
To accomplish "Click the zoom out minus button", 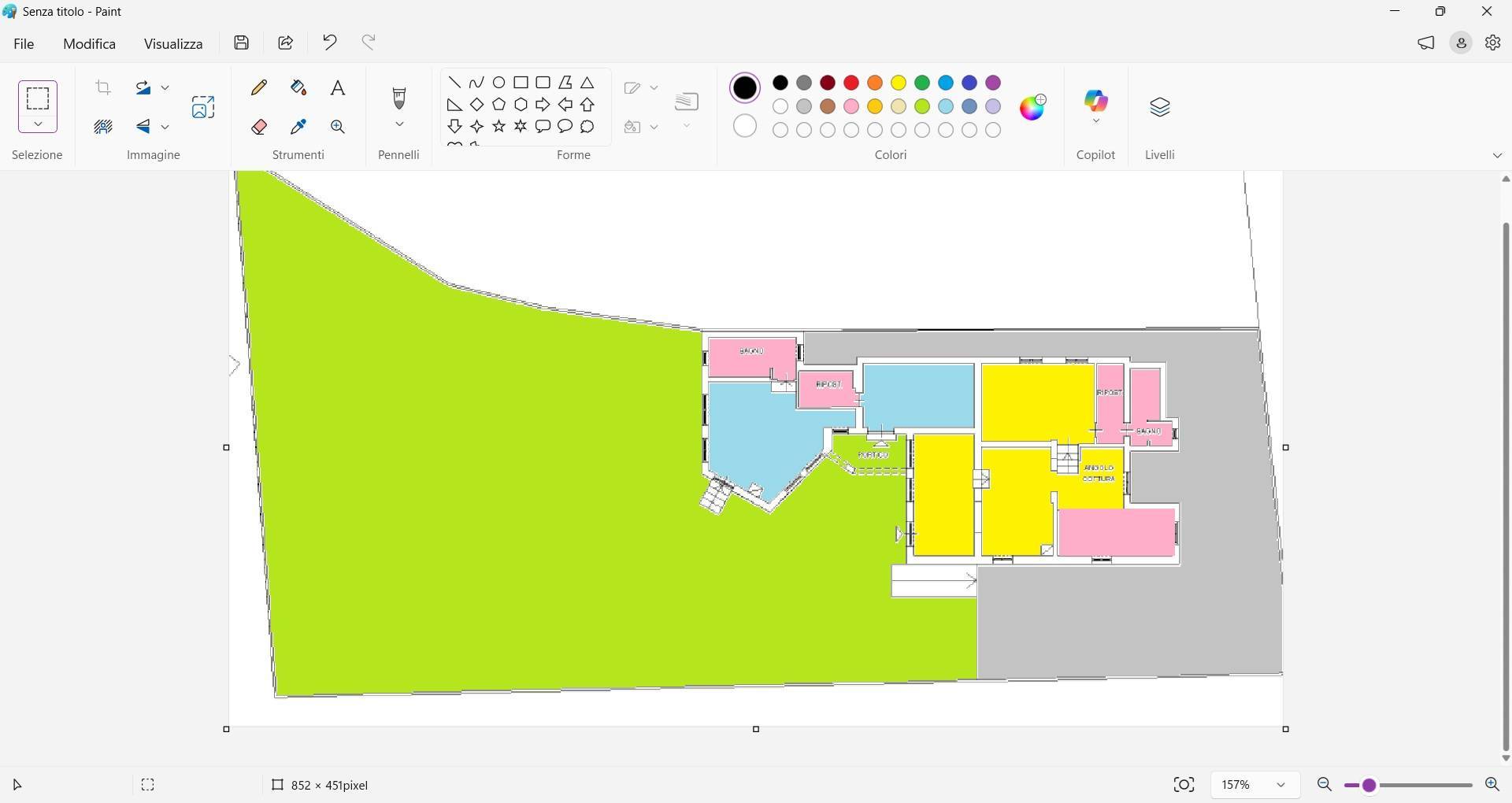I will pos(1325,785).
